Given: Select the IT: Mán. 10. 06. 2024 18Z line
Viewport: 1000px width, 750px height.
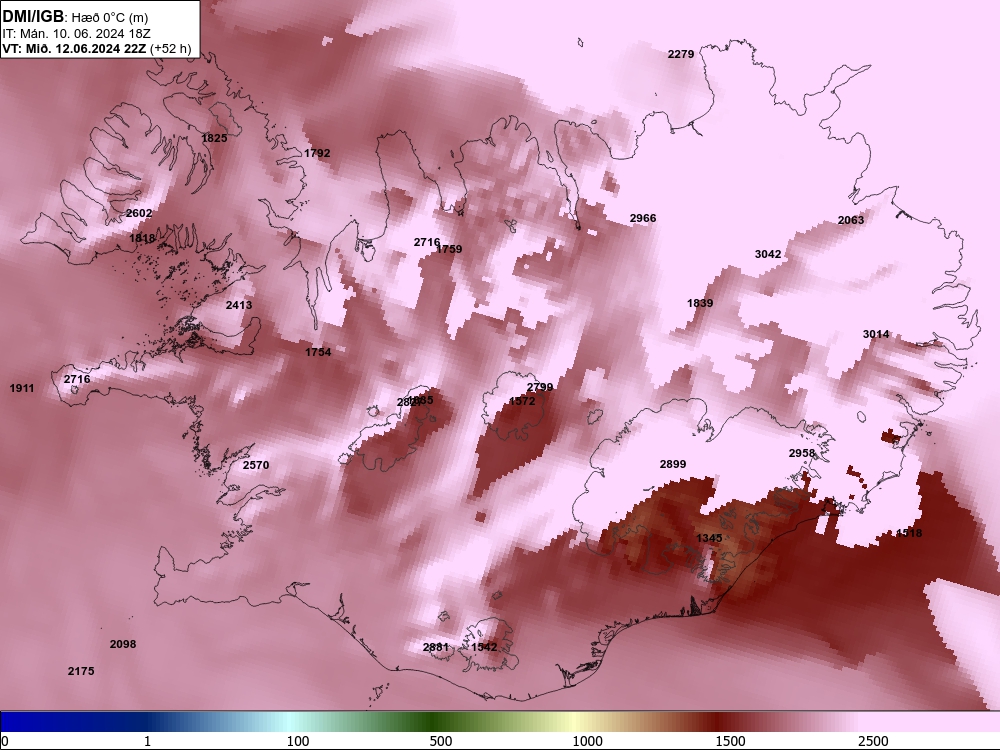Looking at the screenshot, I should click(x=76, y=34).
